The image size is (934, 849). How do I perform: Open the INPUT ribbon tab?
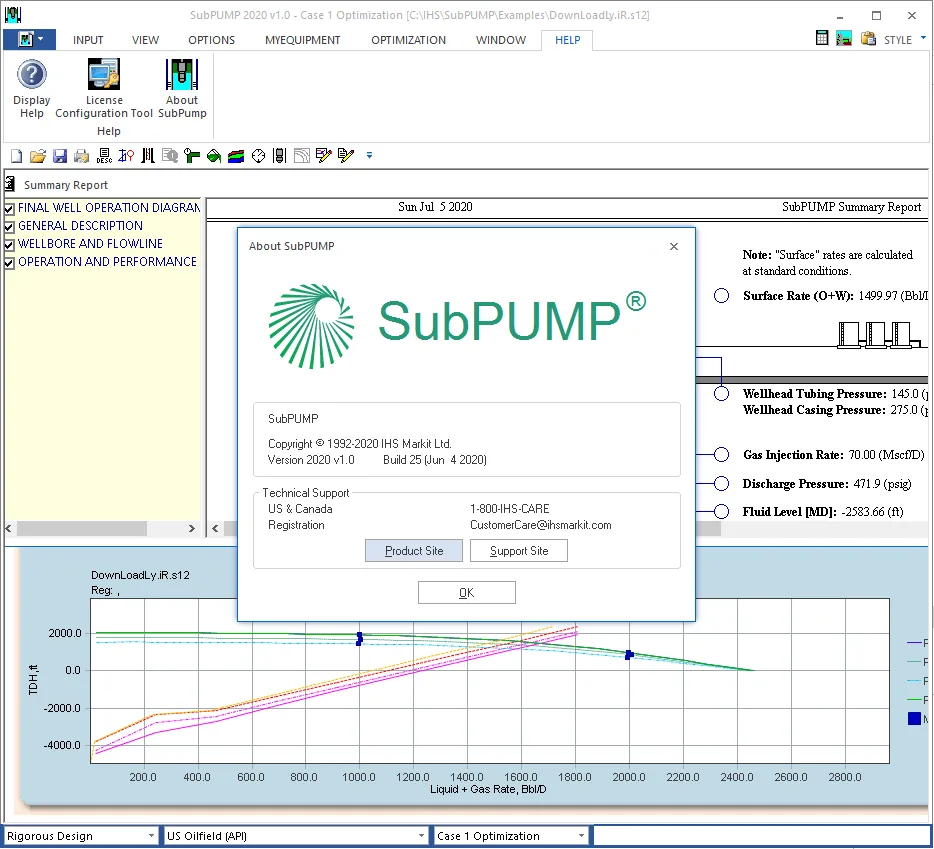(x=88, y=40)
